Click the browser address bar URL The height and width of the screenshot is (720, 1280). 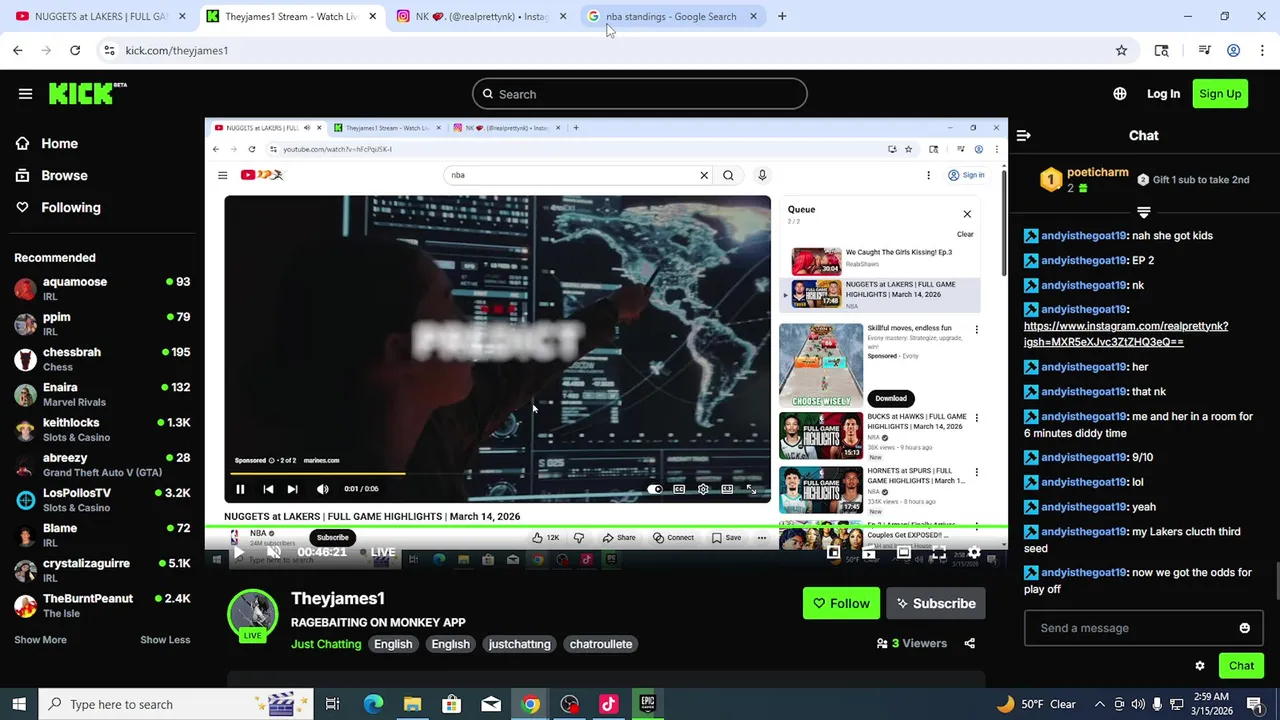click(x=177, y=50)
